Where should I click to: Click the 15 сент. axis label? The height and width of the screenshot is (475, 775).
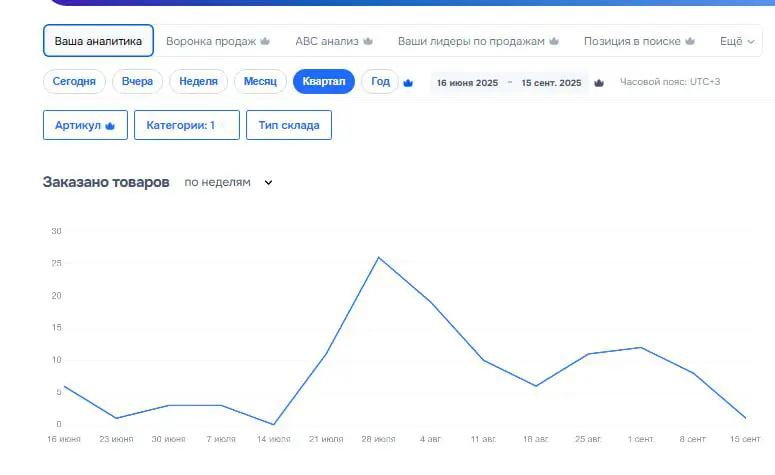point(745,439)
